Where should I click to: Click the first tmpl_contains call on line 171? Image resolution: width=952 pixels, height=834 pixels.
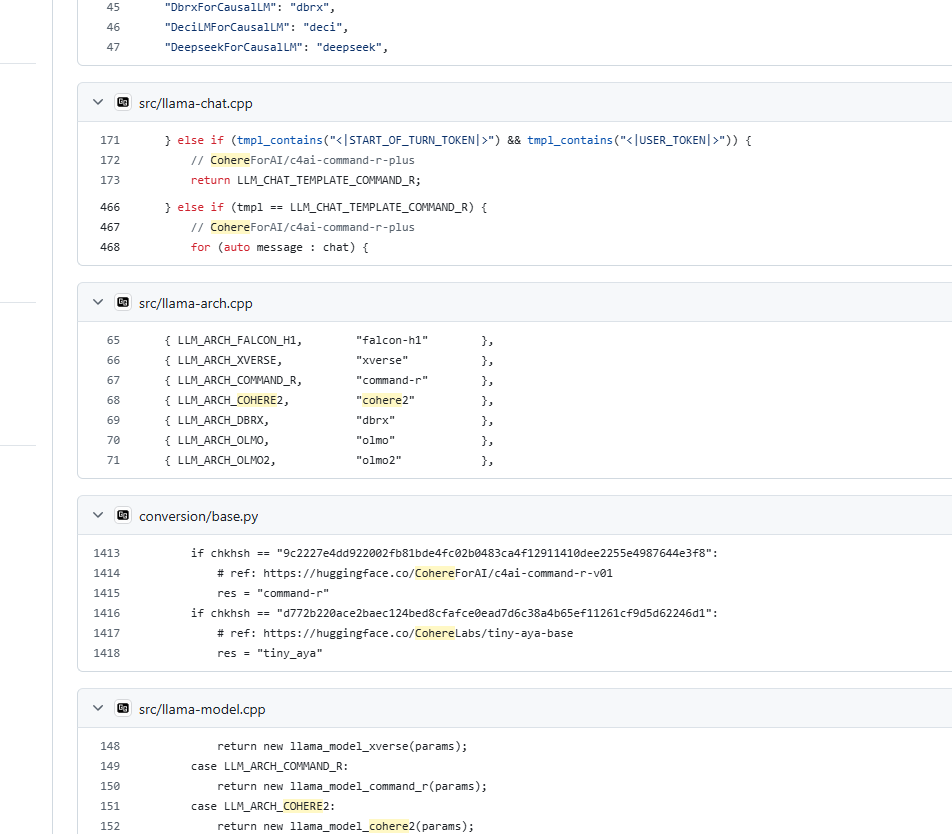(x=279, y=140)
